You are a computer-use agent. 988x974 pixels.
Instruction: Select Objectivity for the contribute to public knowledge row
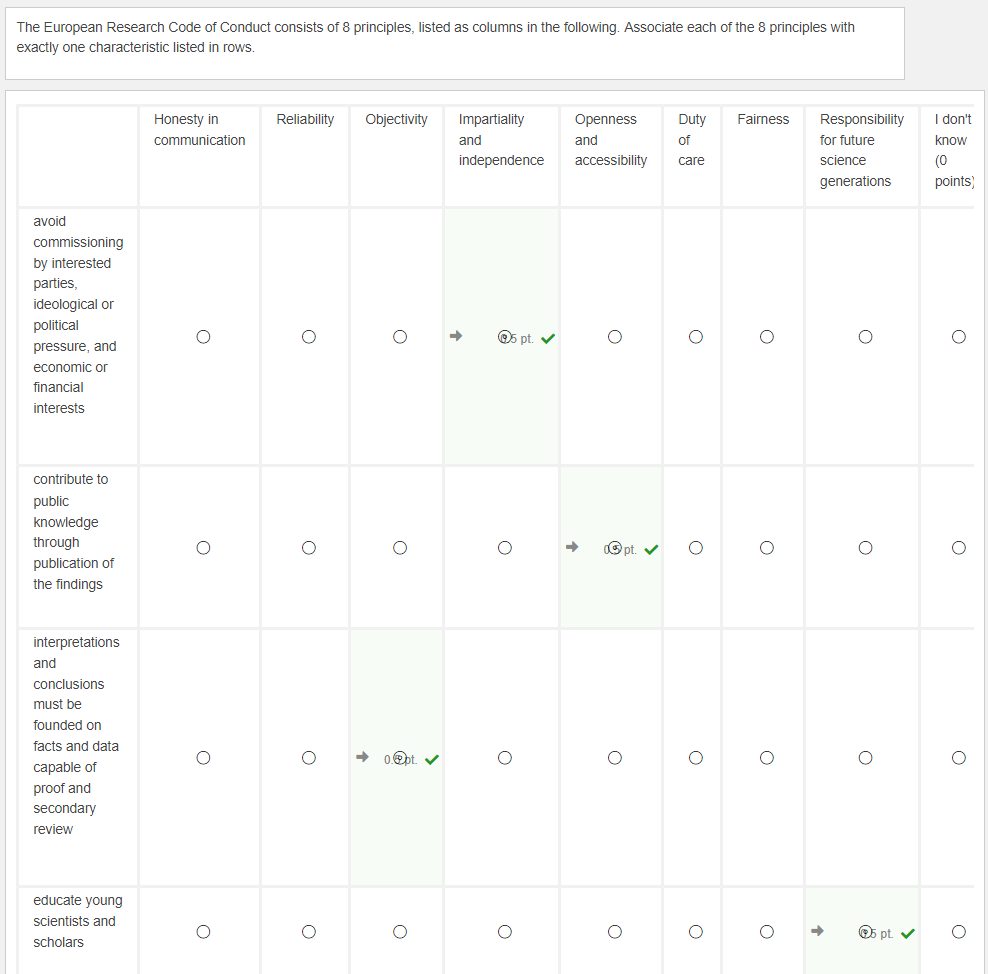click(400, 548)
